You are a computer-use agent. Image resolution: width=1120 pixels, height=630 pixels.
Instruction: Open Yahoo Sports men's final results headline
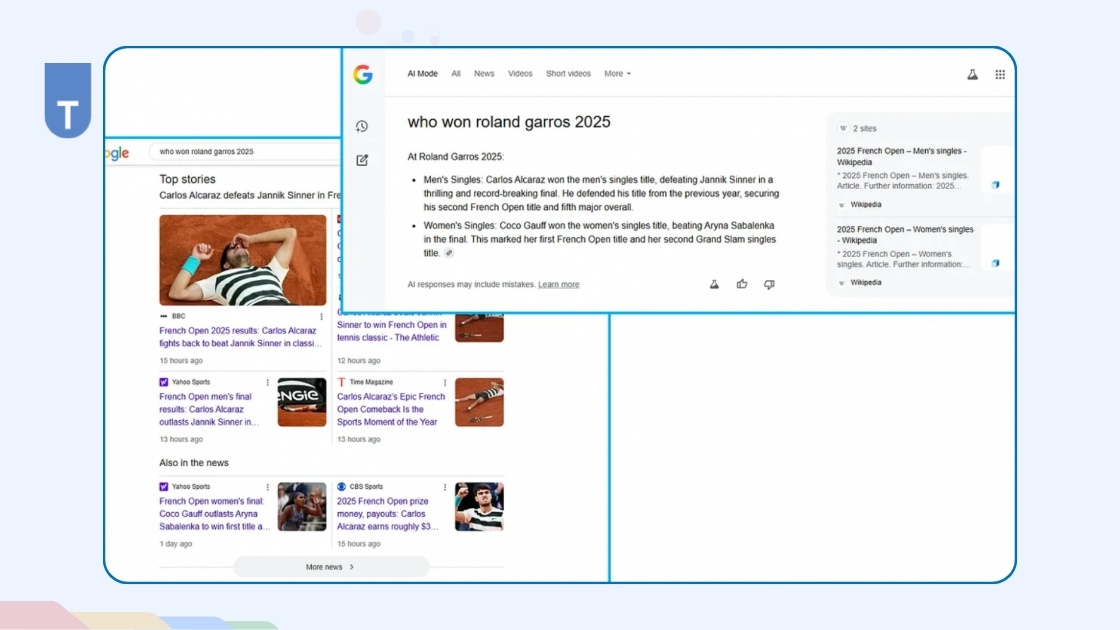pos(209,409)
